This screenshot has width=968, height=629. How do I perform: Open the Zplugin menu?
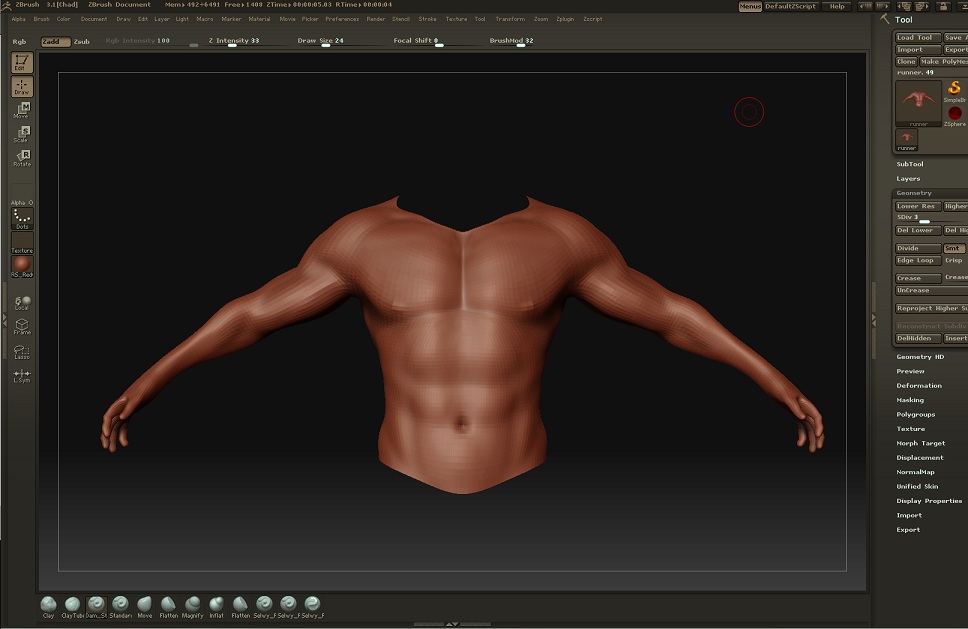(565, 19)
